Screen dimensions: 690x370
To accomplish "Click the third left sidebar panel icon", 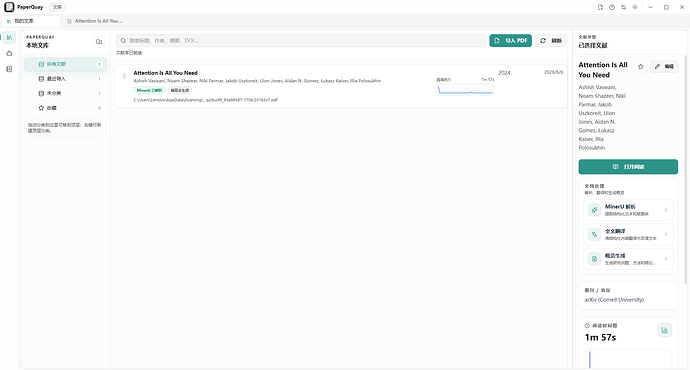I will pyautogui.click(x=9, y=69).
